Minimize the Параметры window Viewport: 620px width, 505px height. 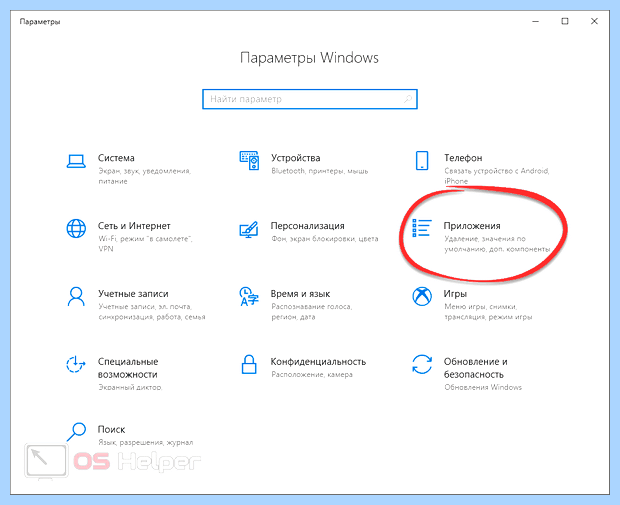536,21
